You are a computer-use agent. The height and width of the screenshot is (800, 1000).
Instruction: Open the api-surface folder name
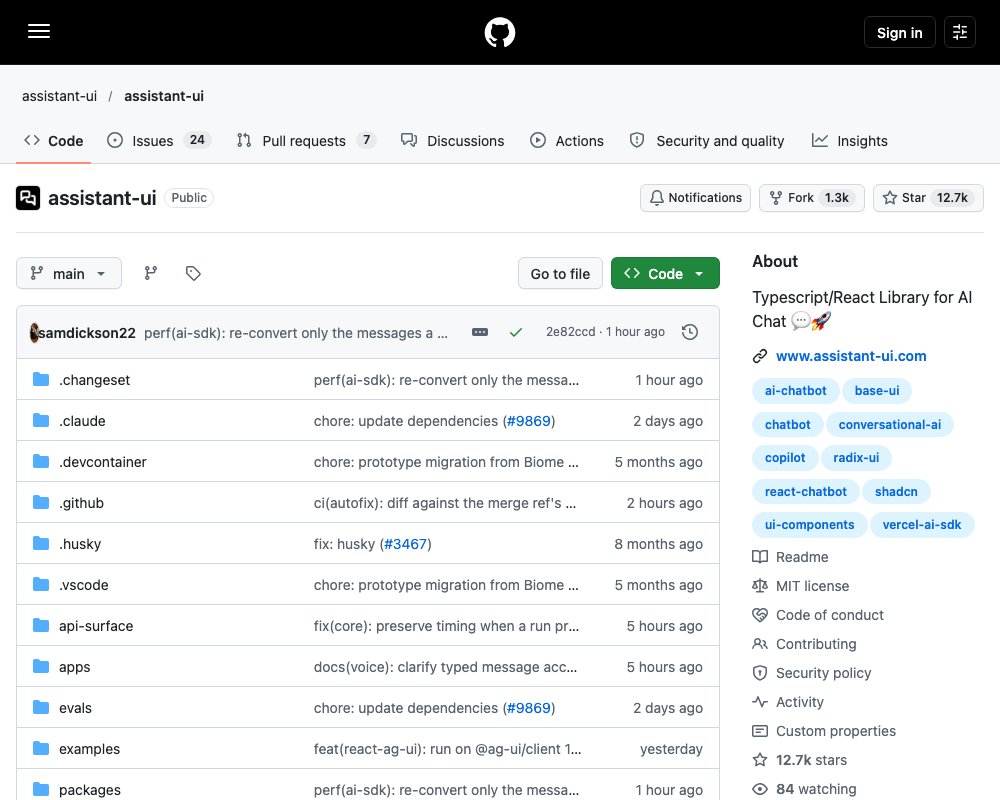click(x=96, y=626)
